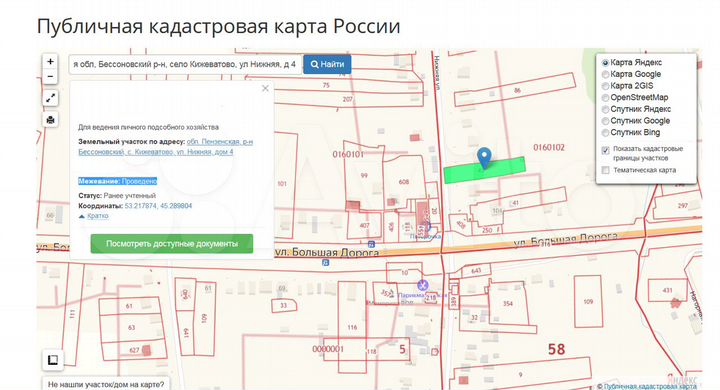Click parcel number 99 on map
This screenshot has height=390, width=720.
tap(364, 175)
